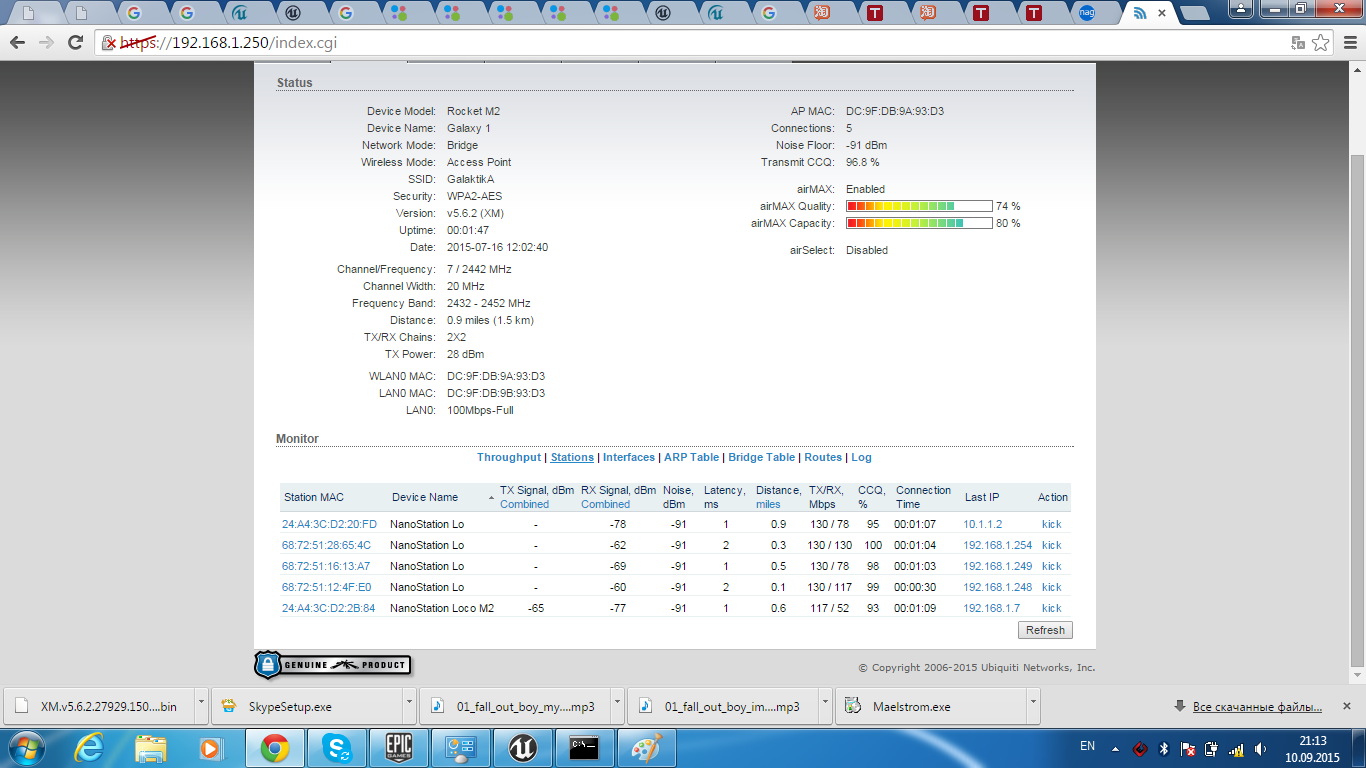Click the browser Back arrow

pyautogui.click(x=17, y=43)
